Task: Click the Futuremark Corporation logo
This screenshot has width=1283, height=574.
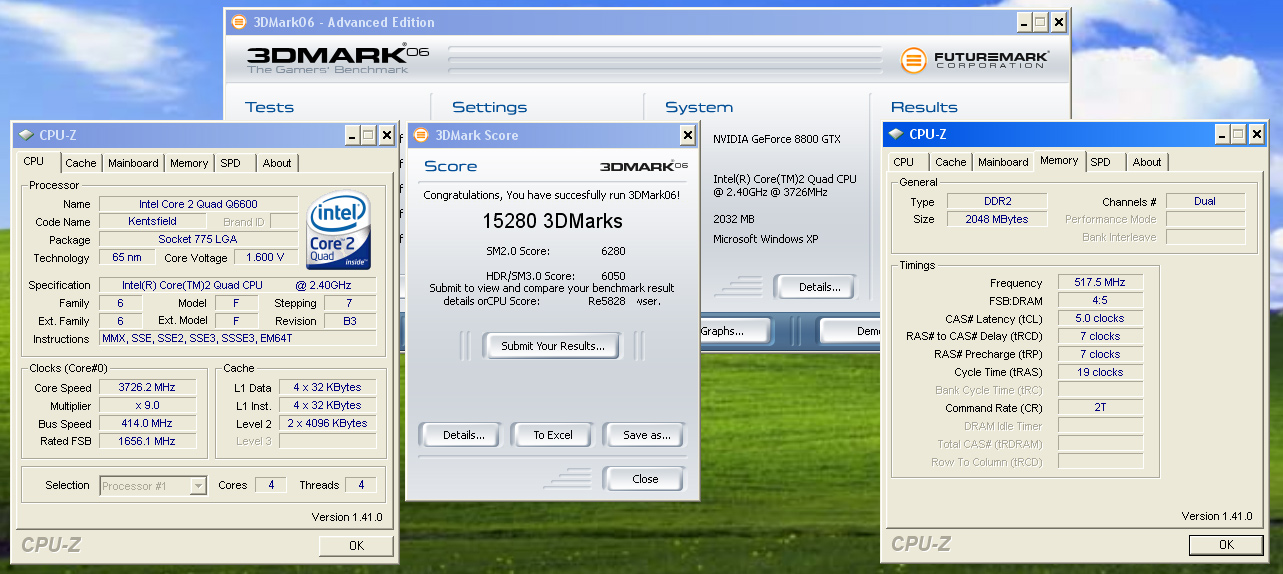Action: pos(973,60)
